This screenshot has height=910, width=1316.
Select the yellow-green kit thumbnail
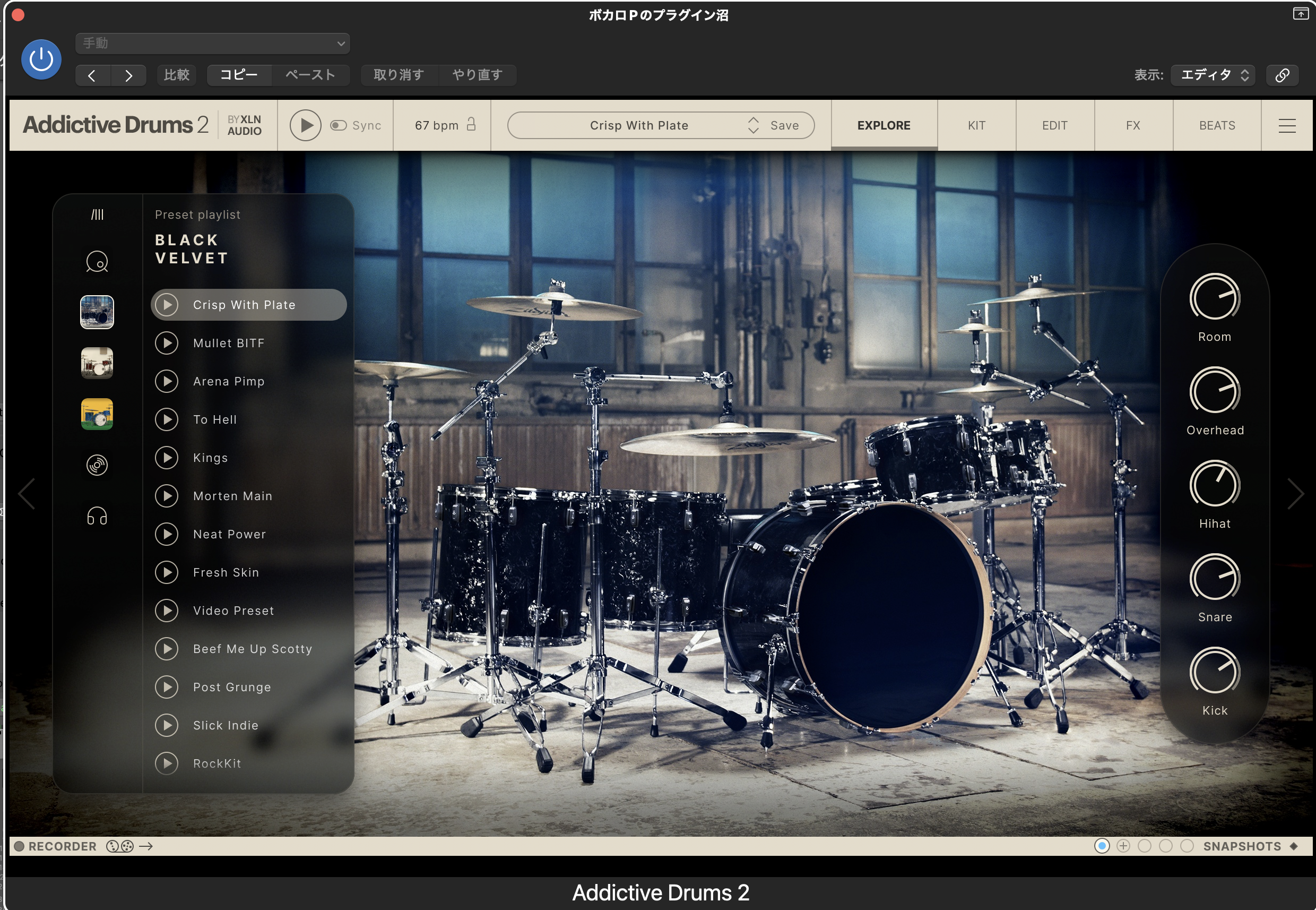97,414
